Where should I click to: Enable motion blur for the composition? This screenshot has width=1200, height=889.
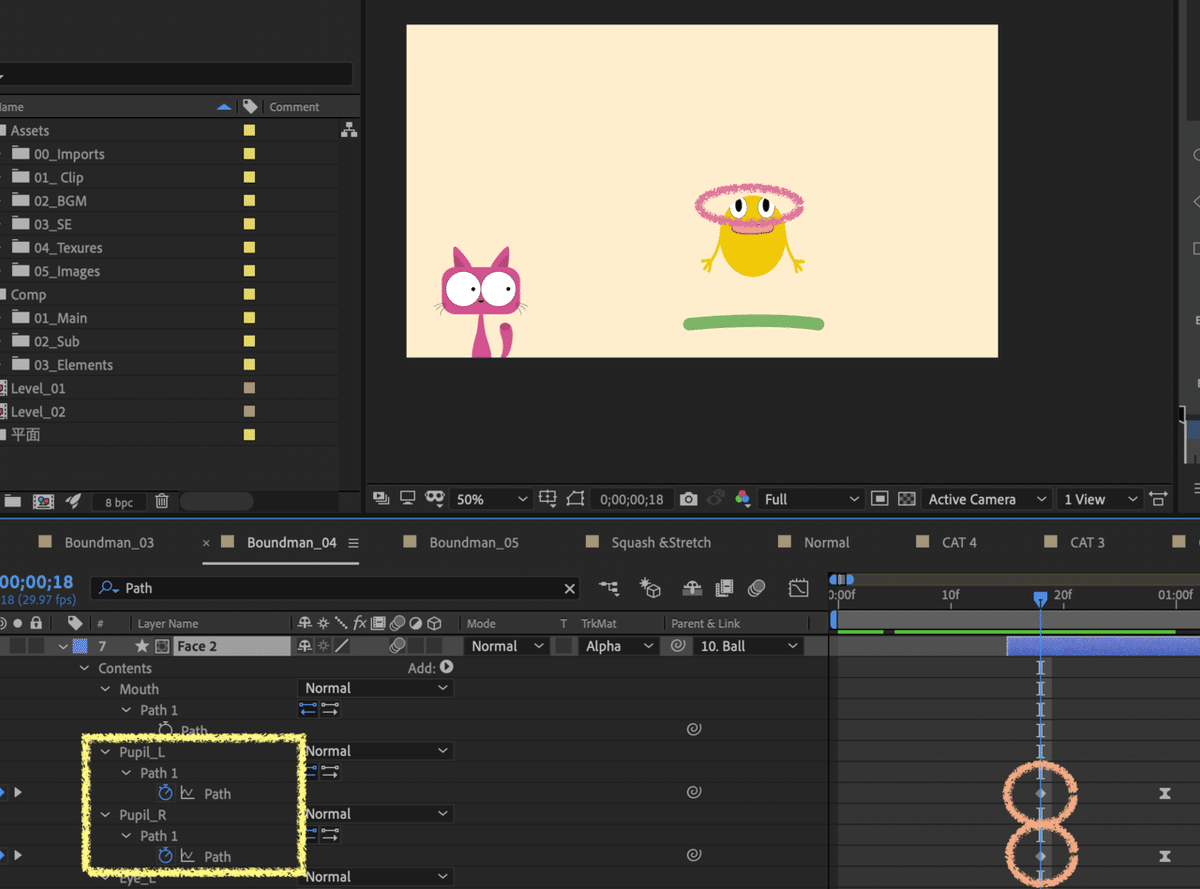click(x=757, y=589)
